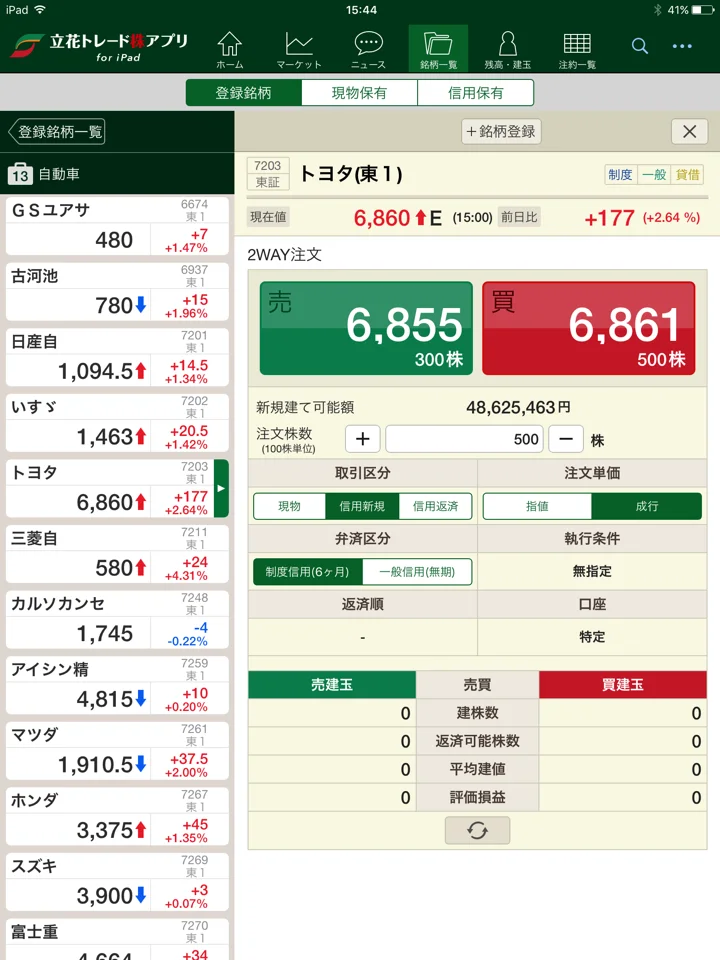Decrease order quantity with minus button

(566, 439)
